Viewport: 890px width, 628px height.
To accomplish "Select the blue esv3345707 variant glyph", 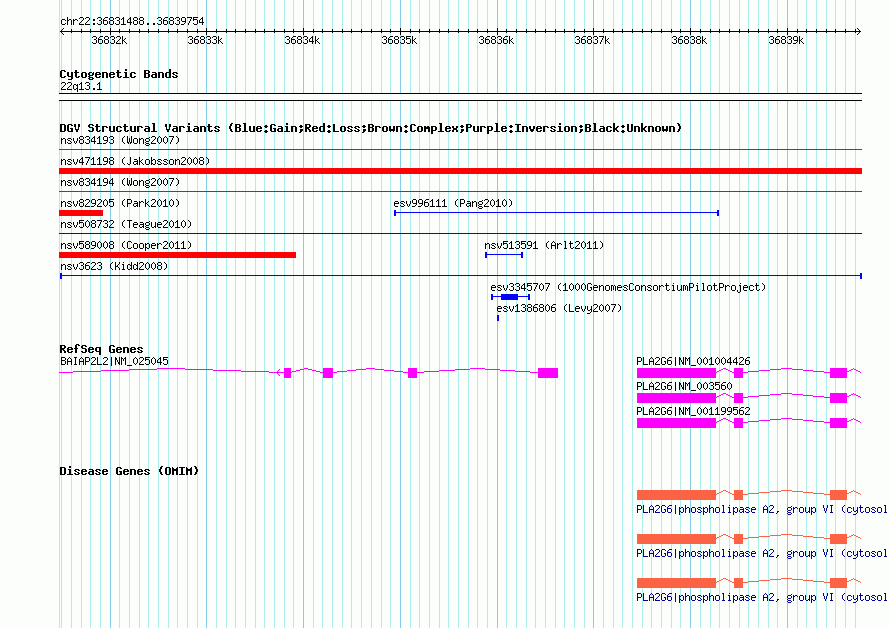I will (510, 297).
